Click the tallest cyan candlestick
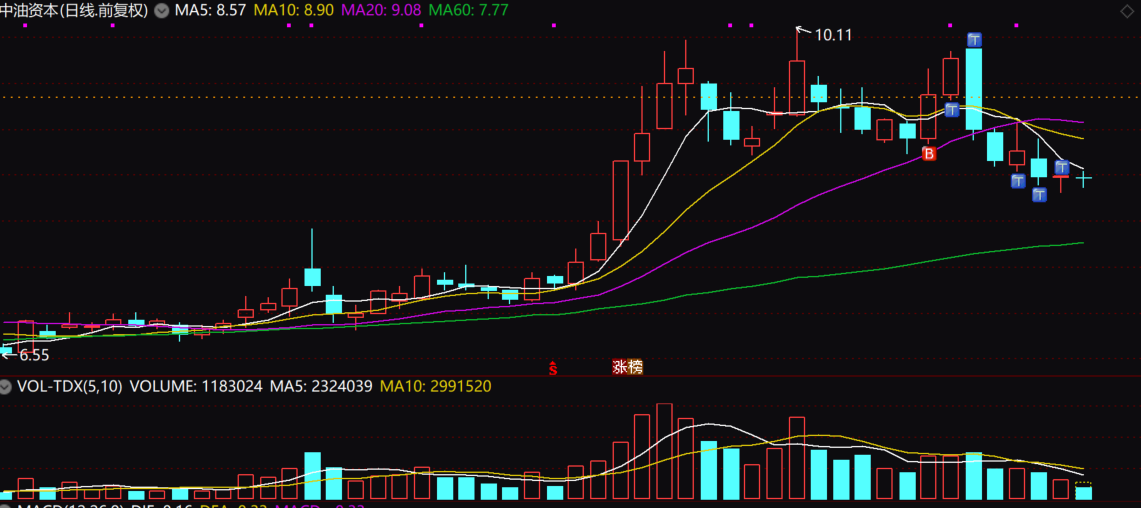Image resolution: width=1141 pixels, height=508 pixels. [x=974, y=89]
